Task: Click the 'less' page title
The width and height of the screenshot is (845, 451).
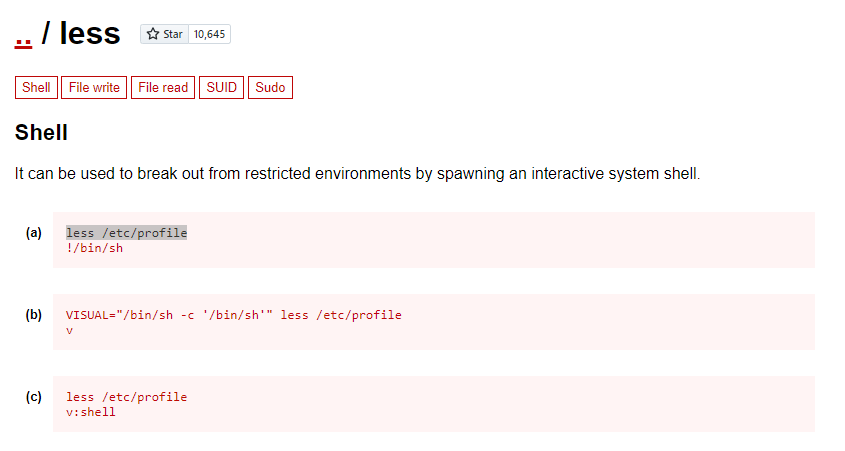Action: click(x=89, y=33)
